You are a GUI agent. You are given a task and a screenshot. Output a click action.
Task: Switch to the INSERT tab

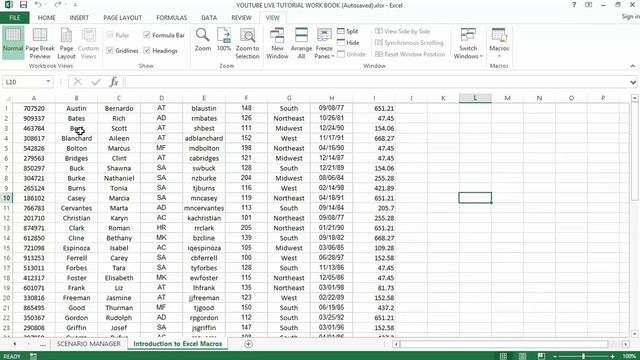(x=79, y=18)
